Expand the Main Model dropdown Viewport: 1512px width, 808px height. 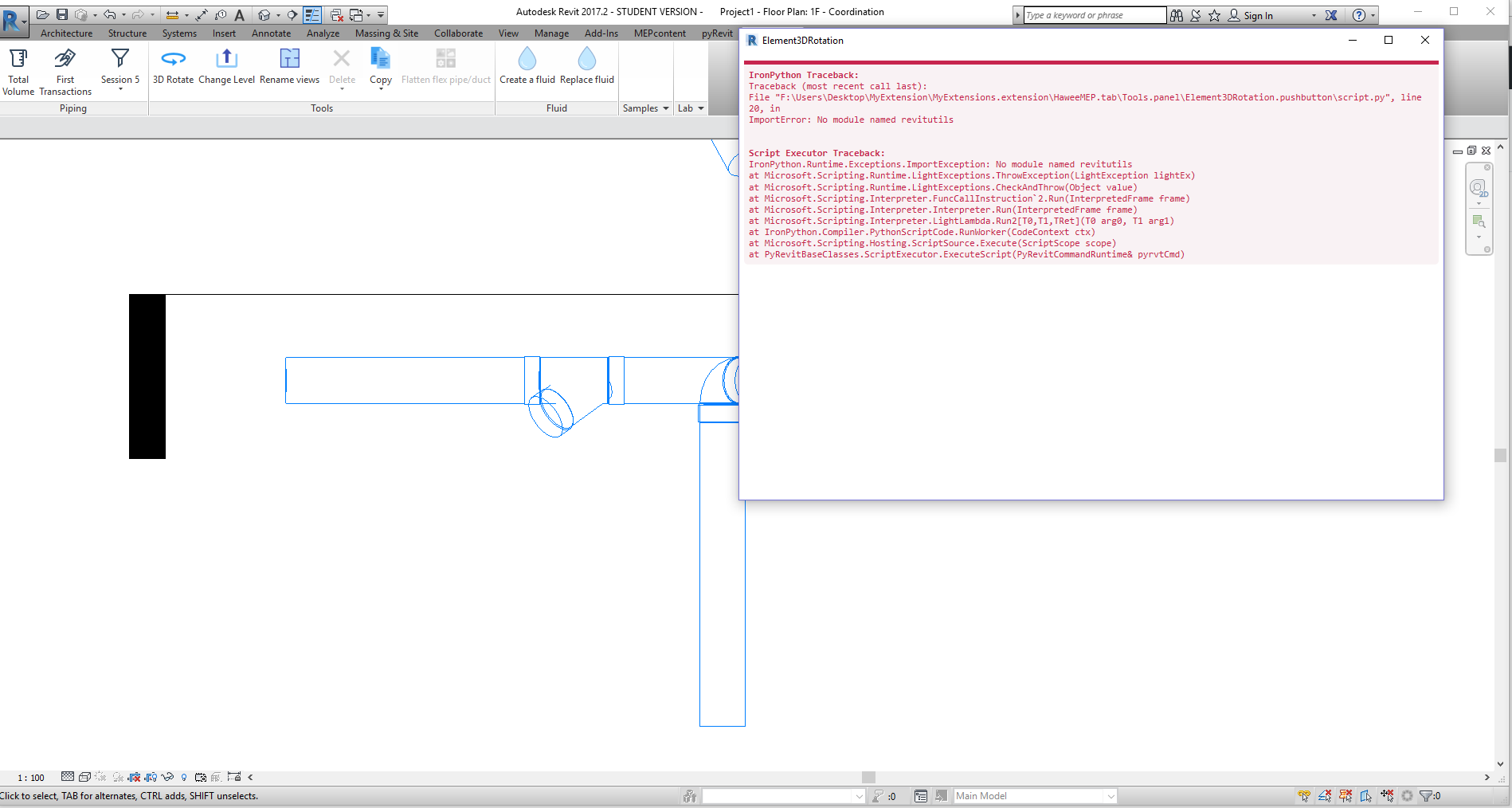1110,795
